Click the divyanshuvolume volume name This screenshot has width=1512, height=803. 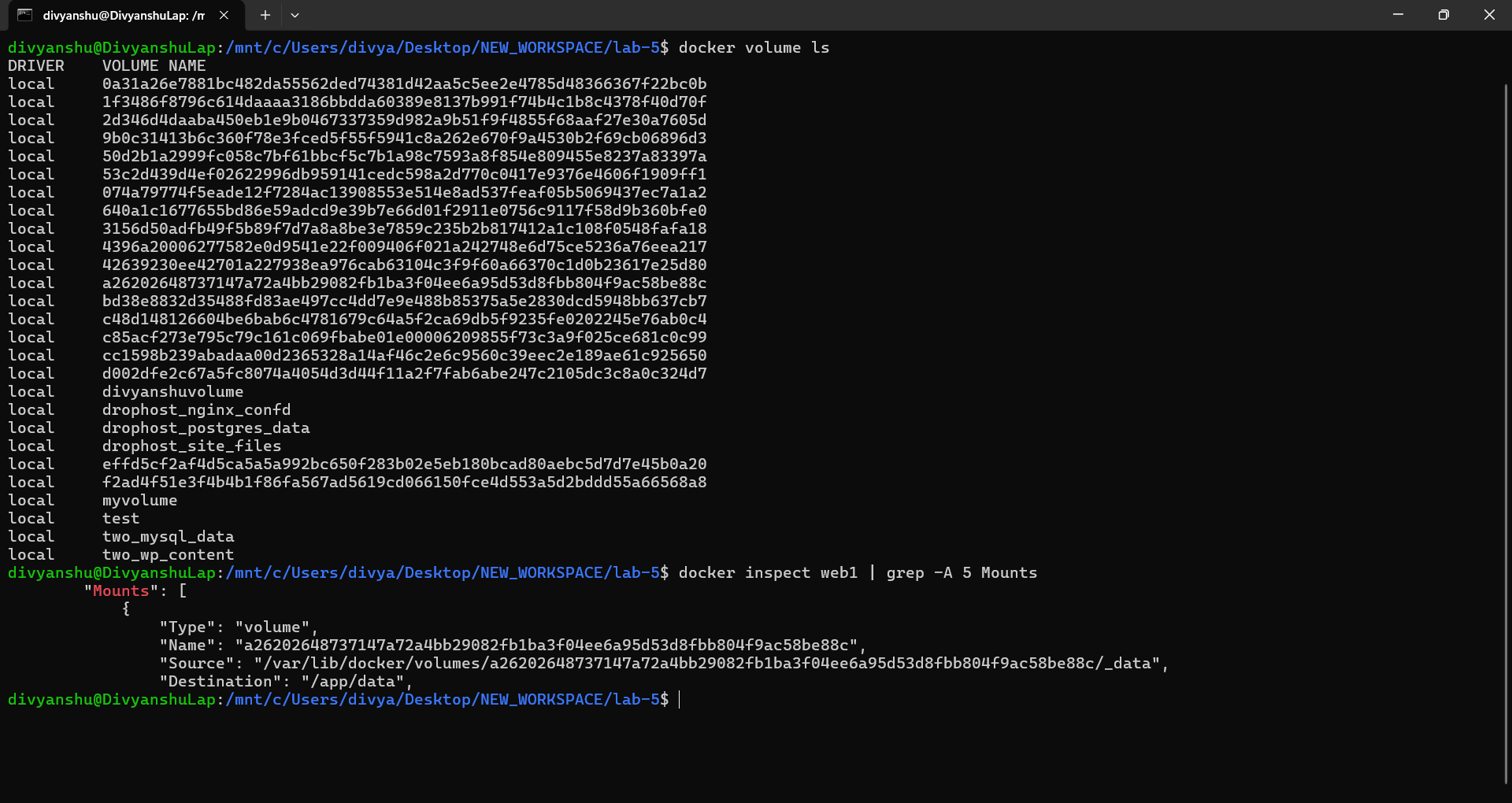(x=172, y=392)
